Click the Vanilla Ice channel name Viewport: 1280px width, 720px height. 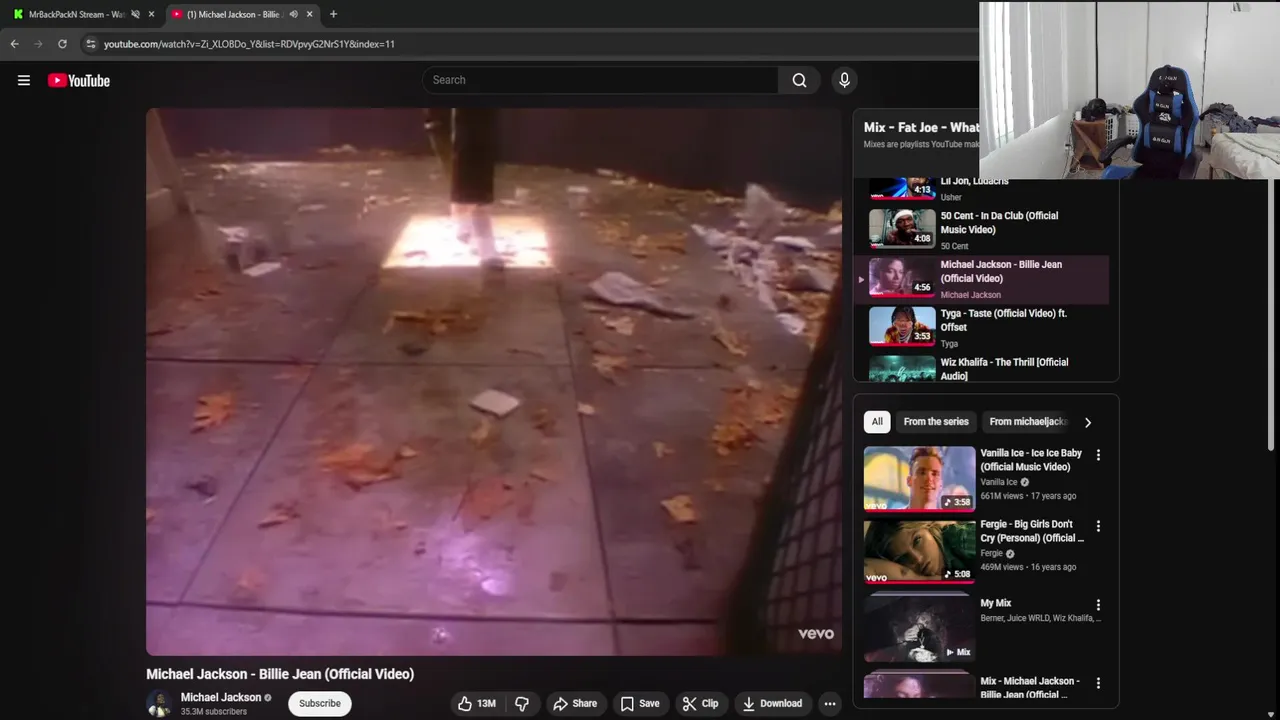(x=998, y=482)
